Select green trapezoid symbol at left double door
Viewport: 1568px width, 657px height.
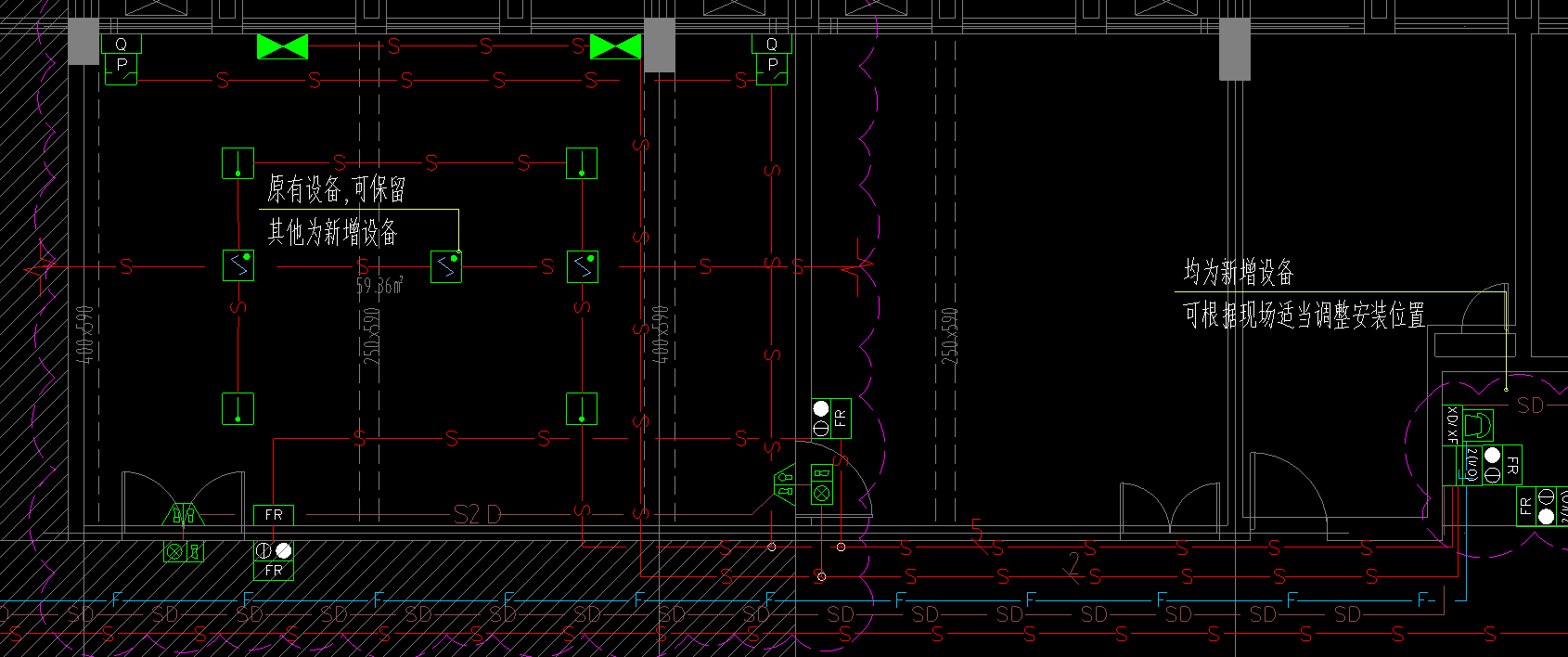tap(184, 513)
